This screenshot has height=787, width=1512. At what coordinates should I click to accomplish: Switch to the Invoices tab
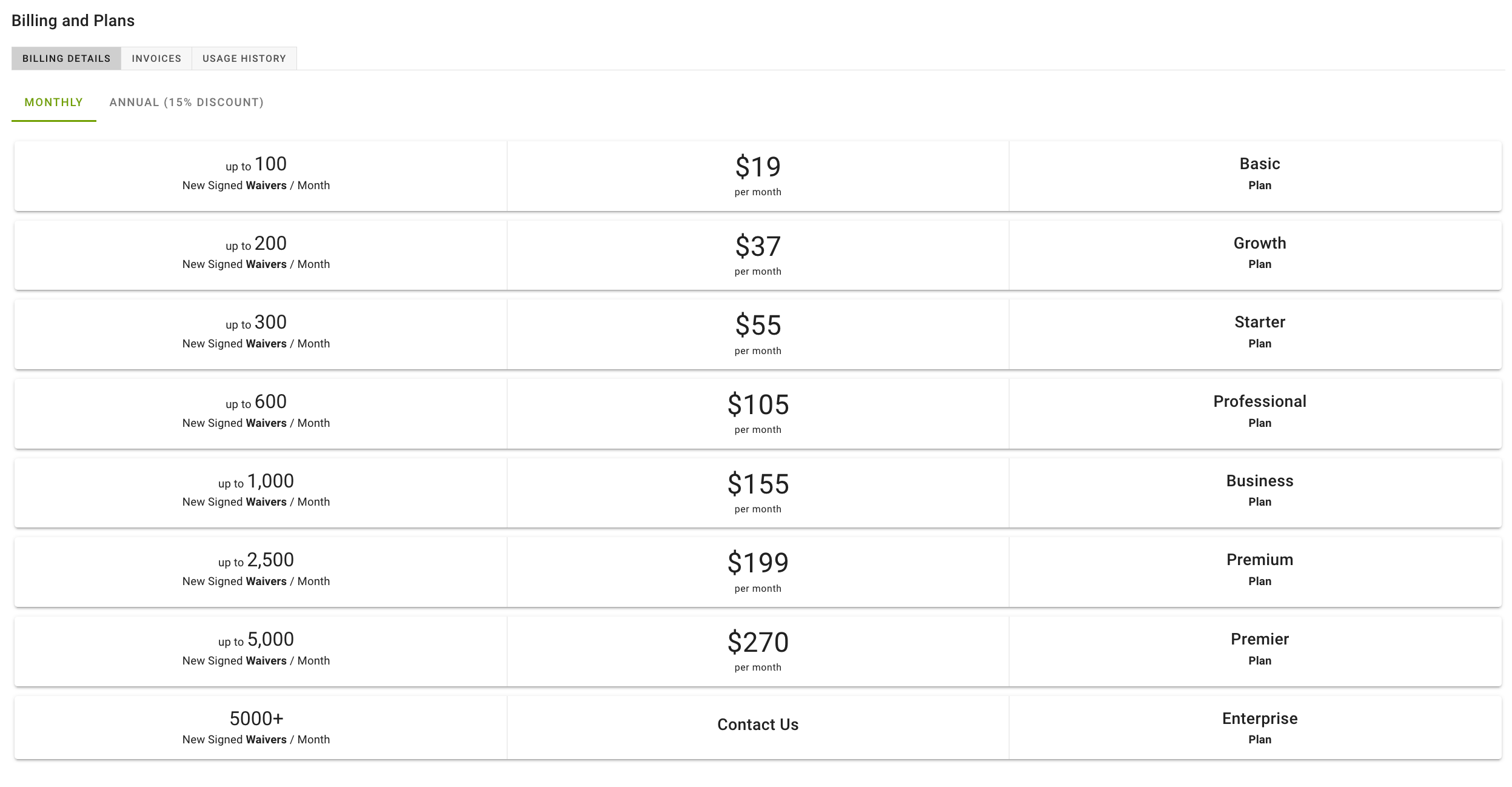pos(156,58)
